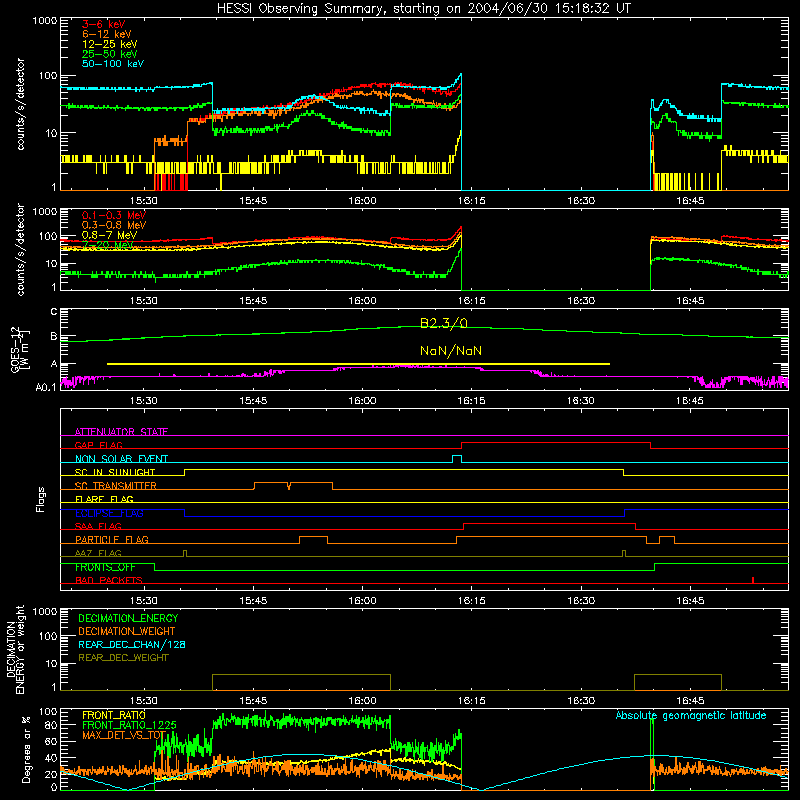Click the SC_TRANSMITTER flag label
800x800 pixels.
[x=116, y=486]
